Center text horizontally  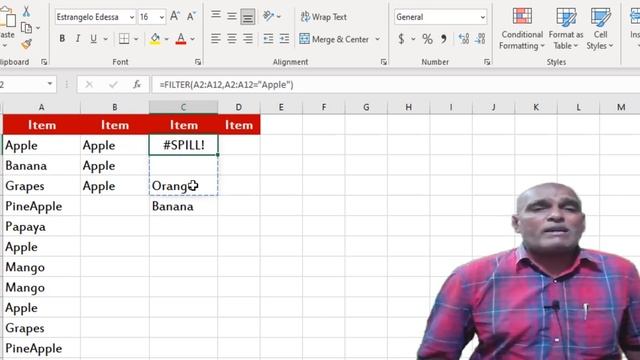(x=232, y=39)
